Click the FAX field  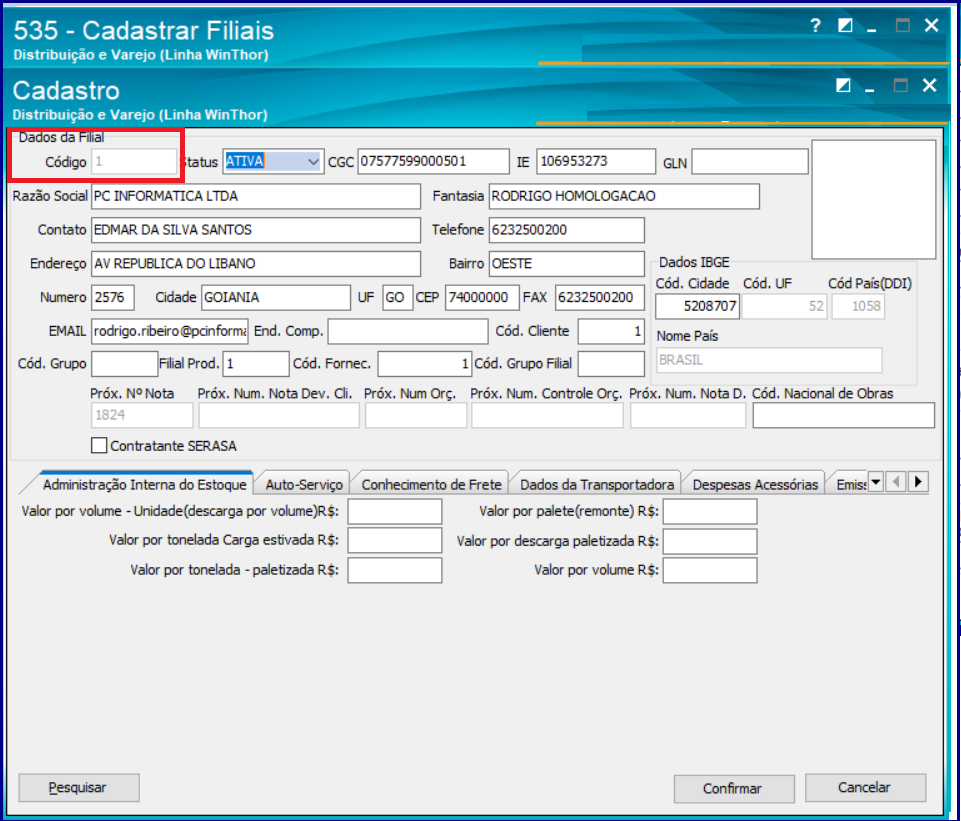(599, 297)
